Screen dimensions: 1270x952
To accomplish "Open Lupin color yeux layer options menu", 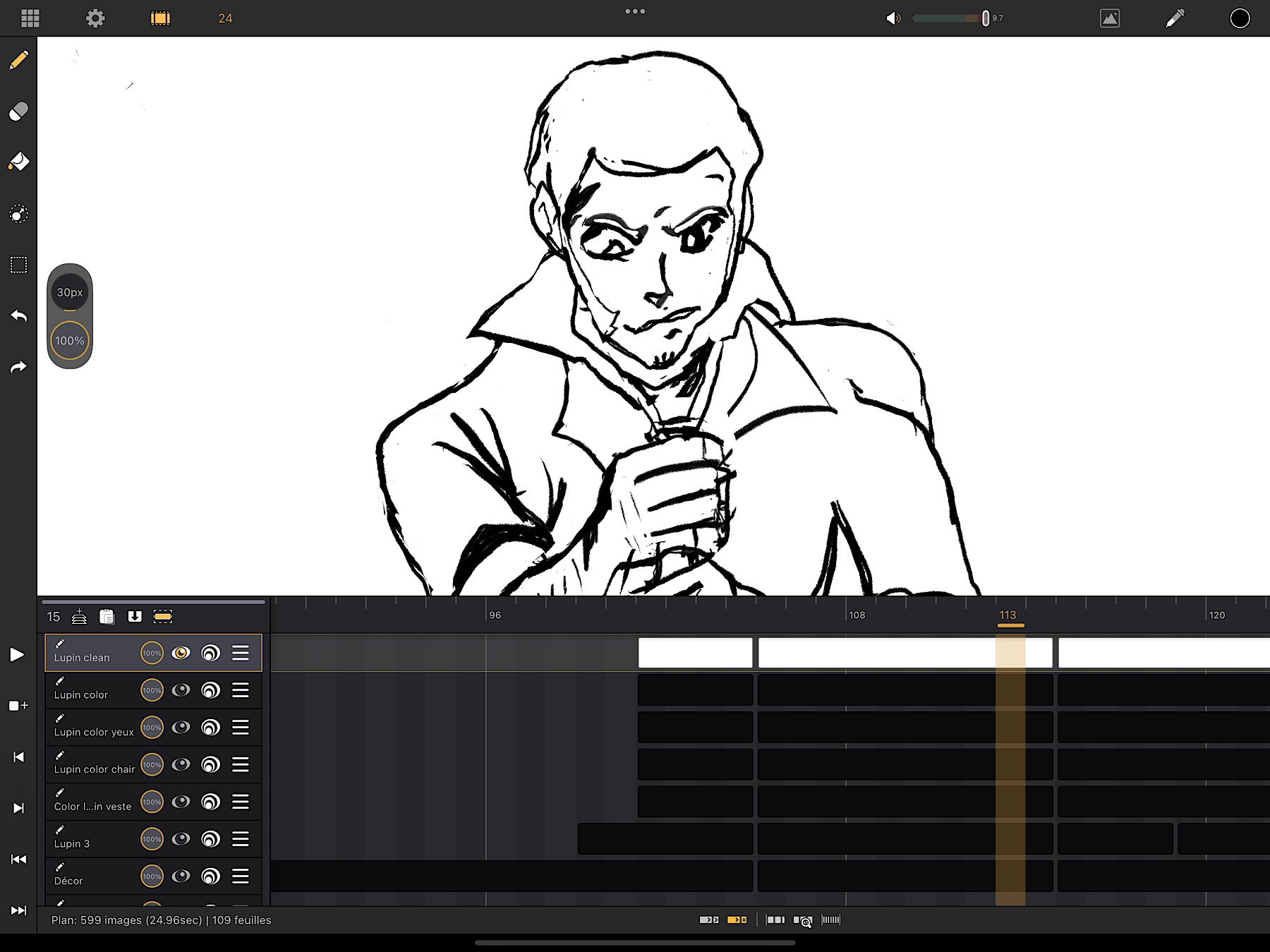I will point(241,728).
